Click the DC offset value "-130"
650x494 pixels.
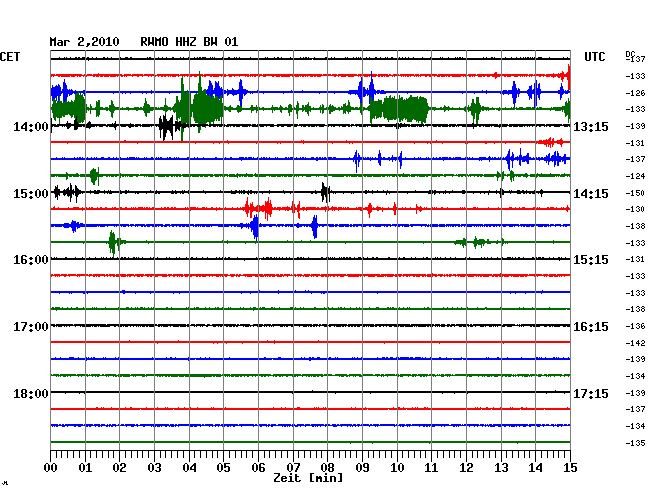pos(635,209)
